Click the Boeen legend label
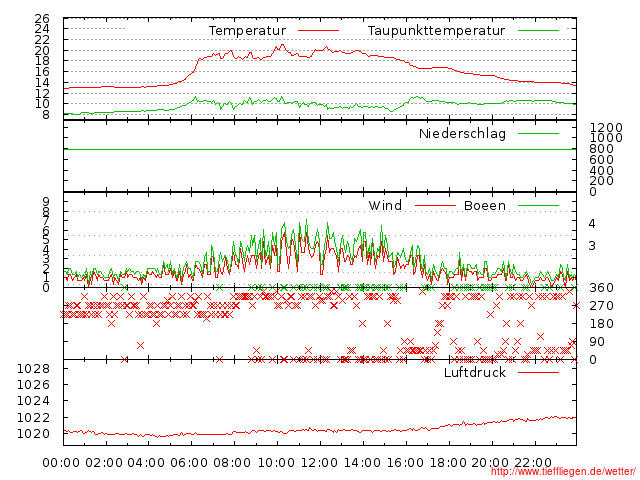 [x=485, y=205]
